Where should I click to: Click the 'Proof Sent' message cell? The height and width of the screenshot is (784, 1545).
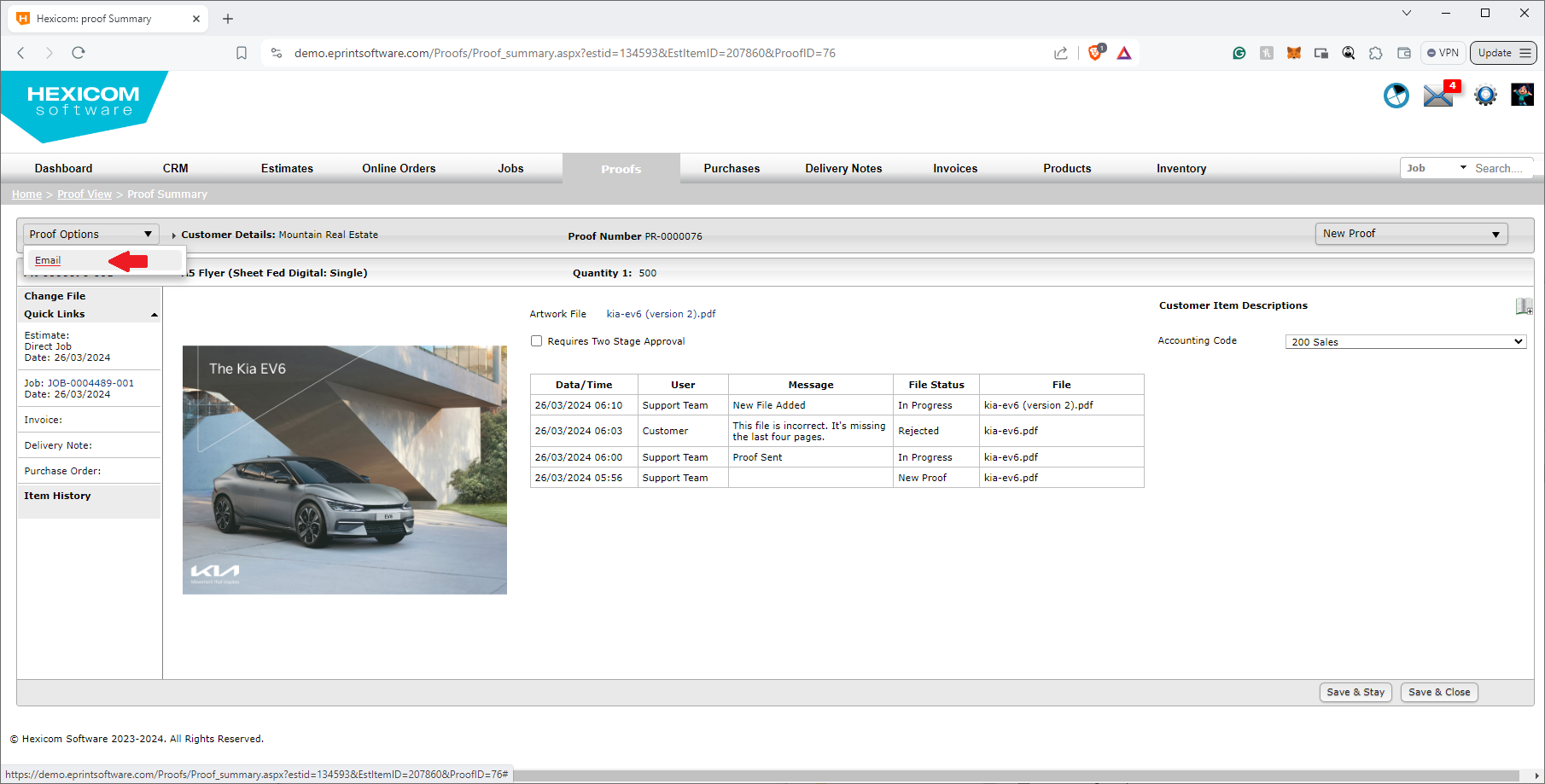[x=811, y=457]
